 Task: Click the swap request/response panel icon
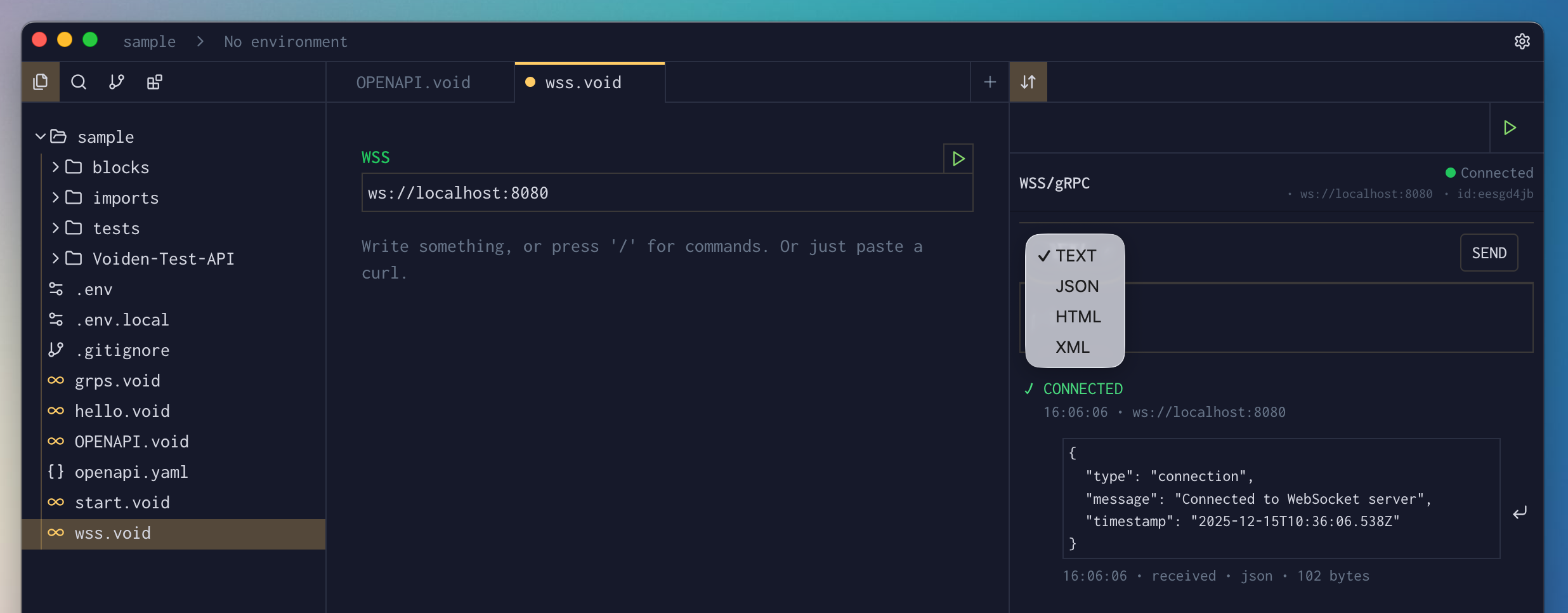(x=1028, y=82)
